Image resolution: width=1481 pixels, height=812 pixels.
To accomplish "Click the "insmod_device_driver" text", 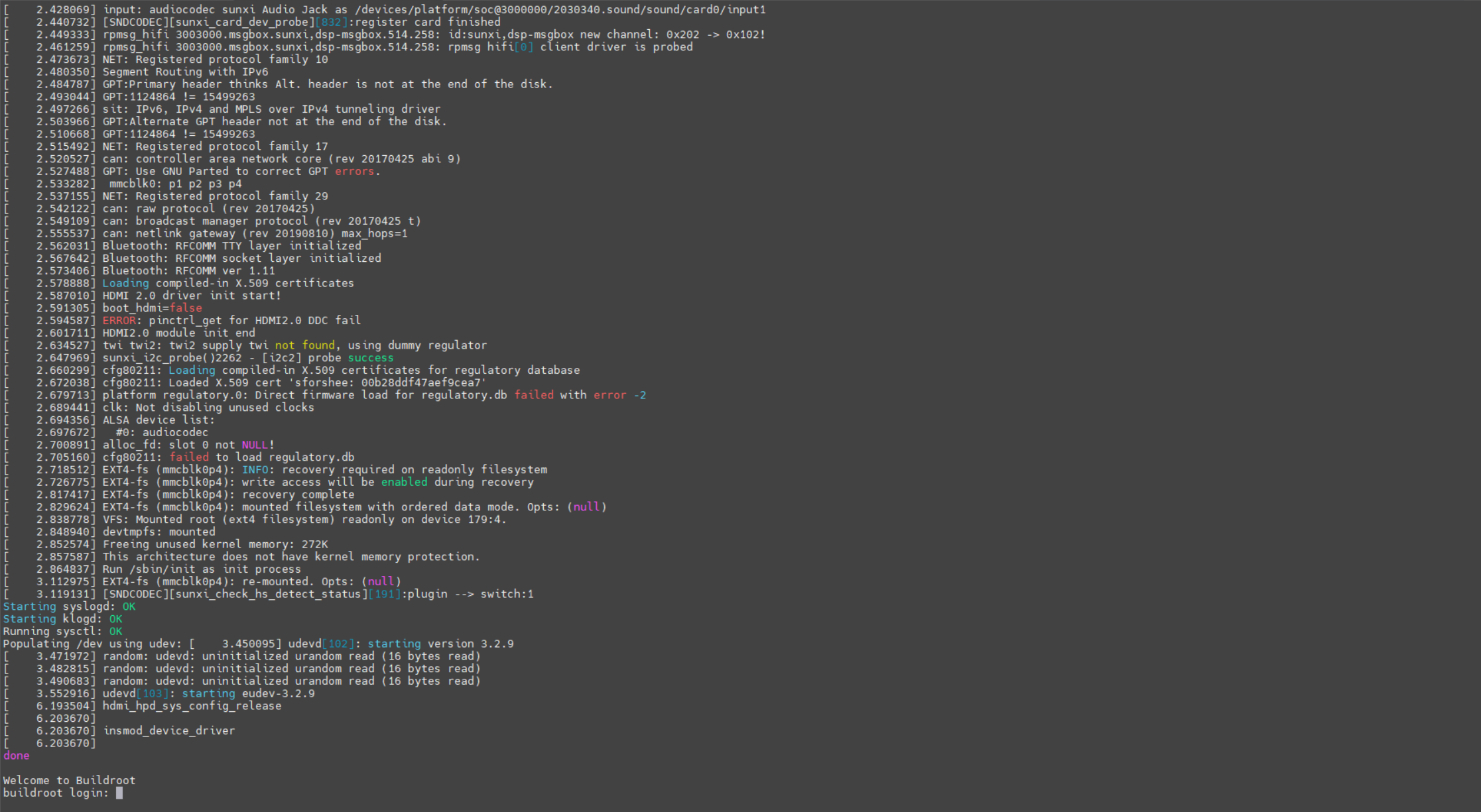I will pos(169,730).
